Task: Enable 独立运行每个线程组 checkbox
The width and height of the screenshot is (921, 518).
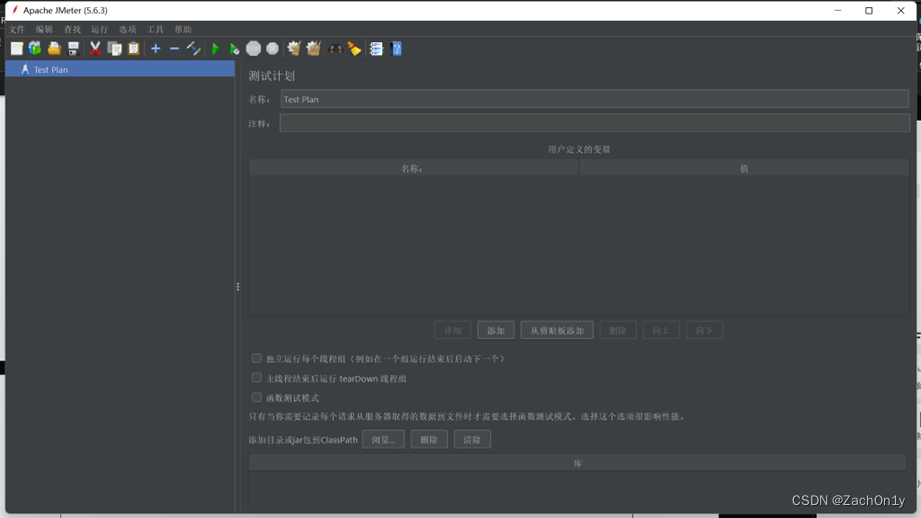Action: (x=257, y=358)
